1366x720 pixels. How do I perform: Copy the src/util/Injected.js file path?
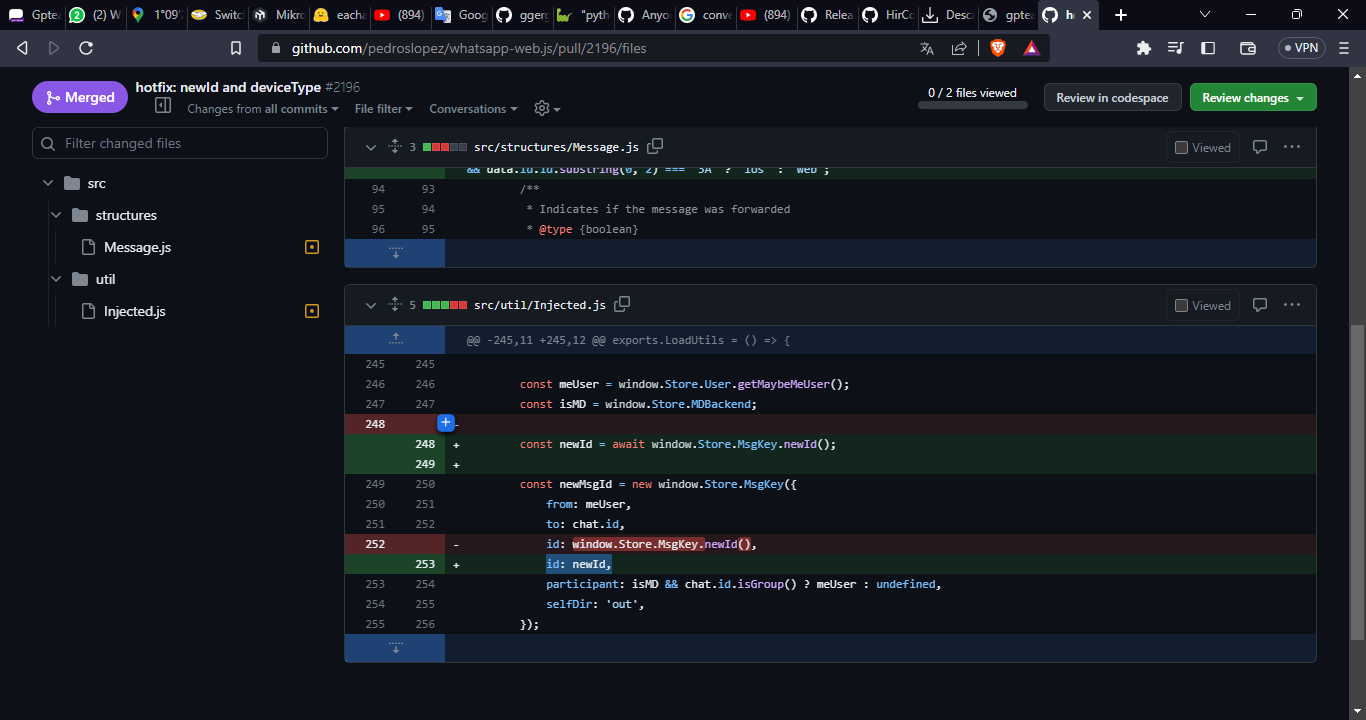pyautogui.click(x=621, y=304)
